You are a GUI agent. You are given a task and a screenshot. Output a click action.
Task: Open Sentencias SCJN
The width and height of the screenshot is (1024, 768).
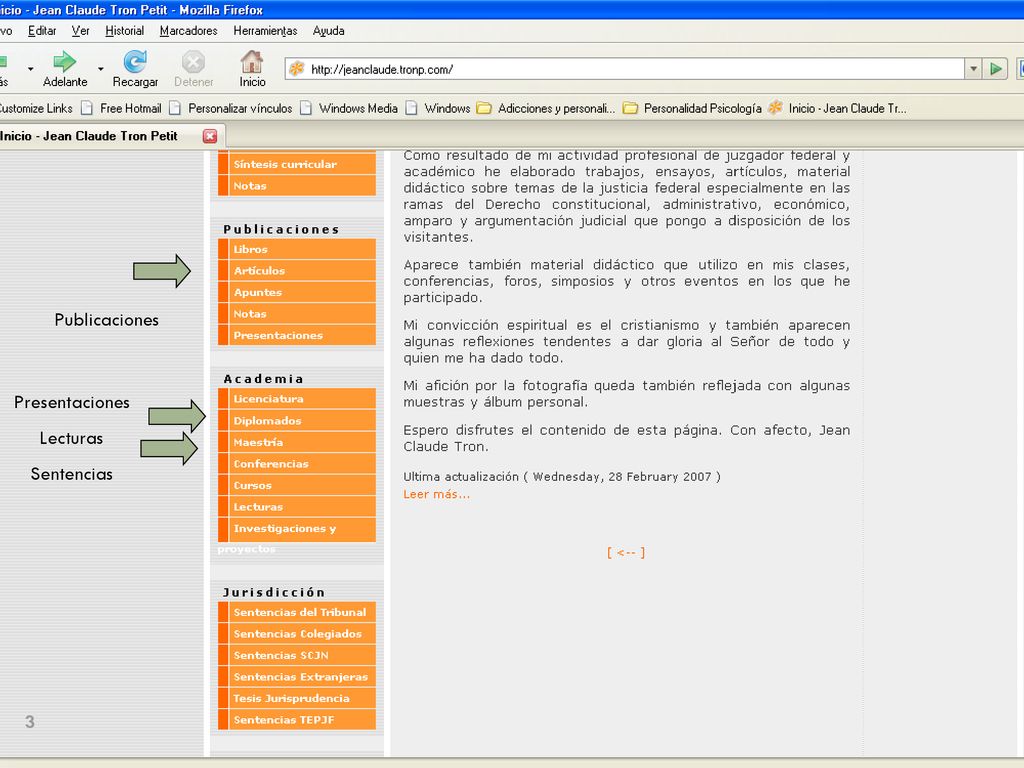[297, 655]
